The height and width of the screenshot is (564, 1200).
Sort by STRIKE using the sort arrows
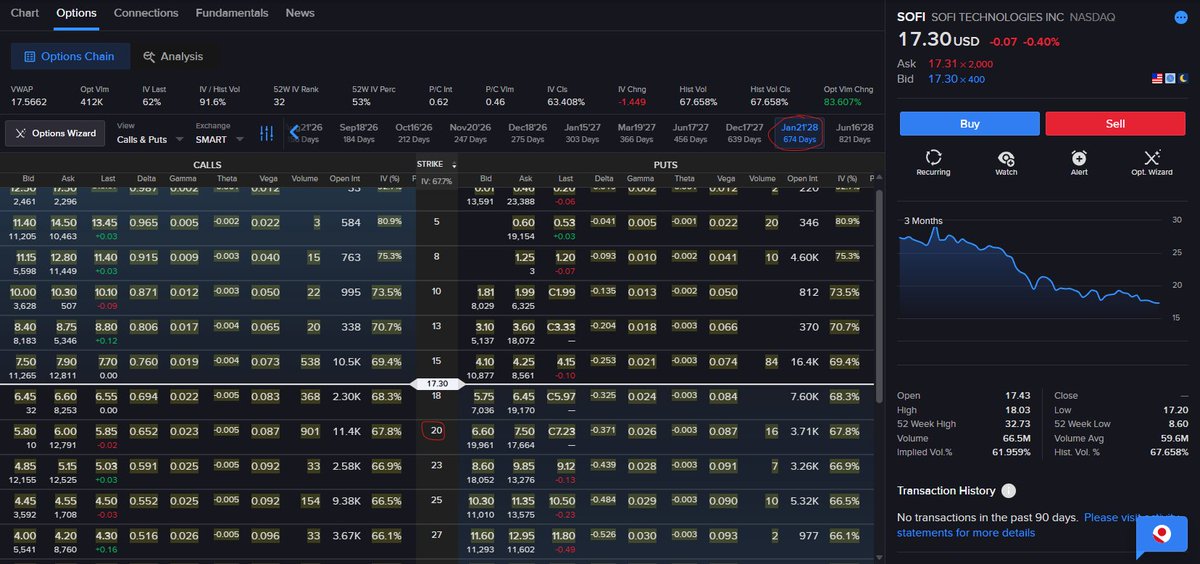454,164
